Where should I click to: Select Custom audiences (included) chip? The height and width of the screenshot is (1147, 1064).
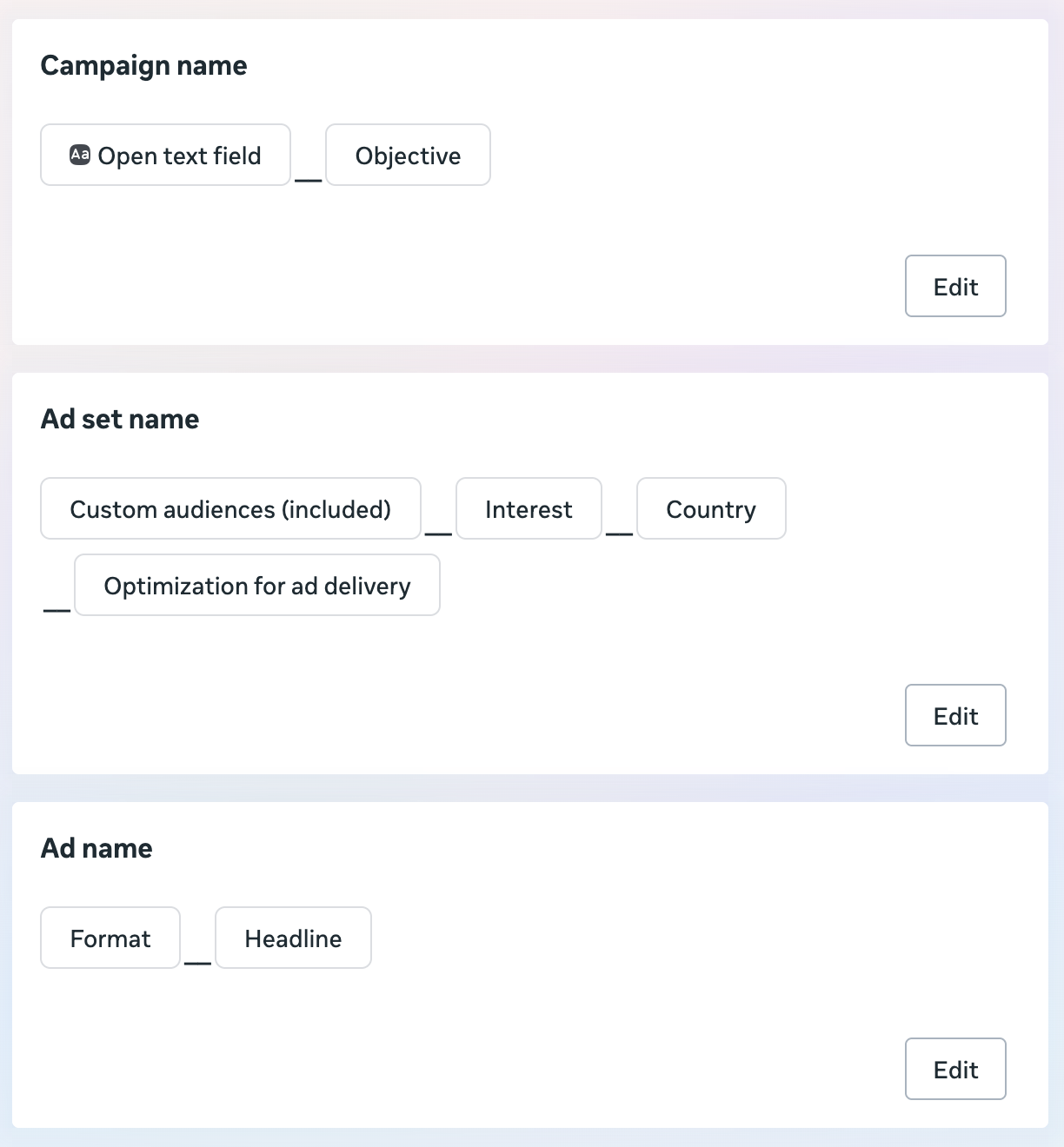[x=230, y=509]
